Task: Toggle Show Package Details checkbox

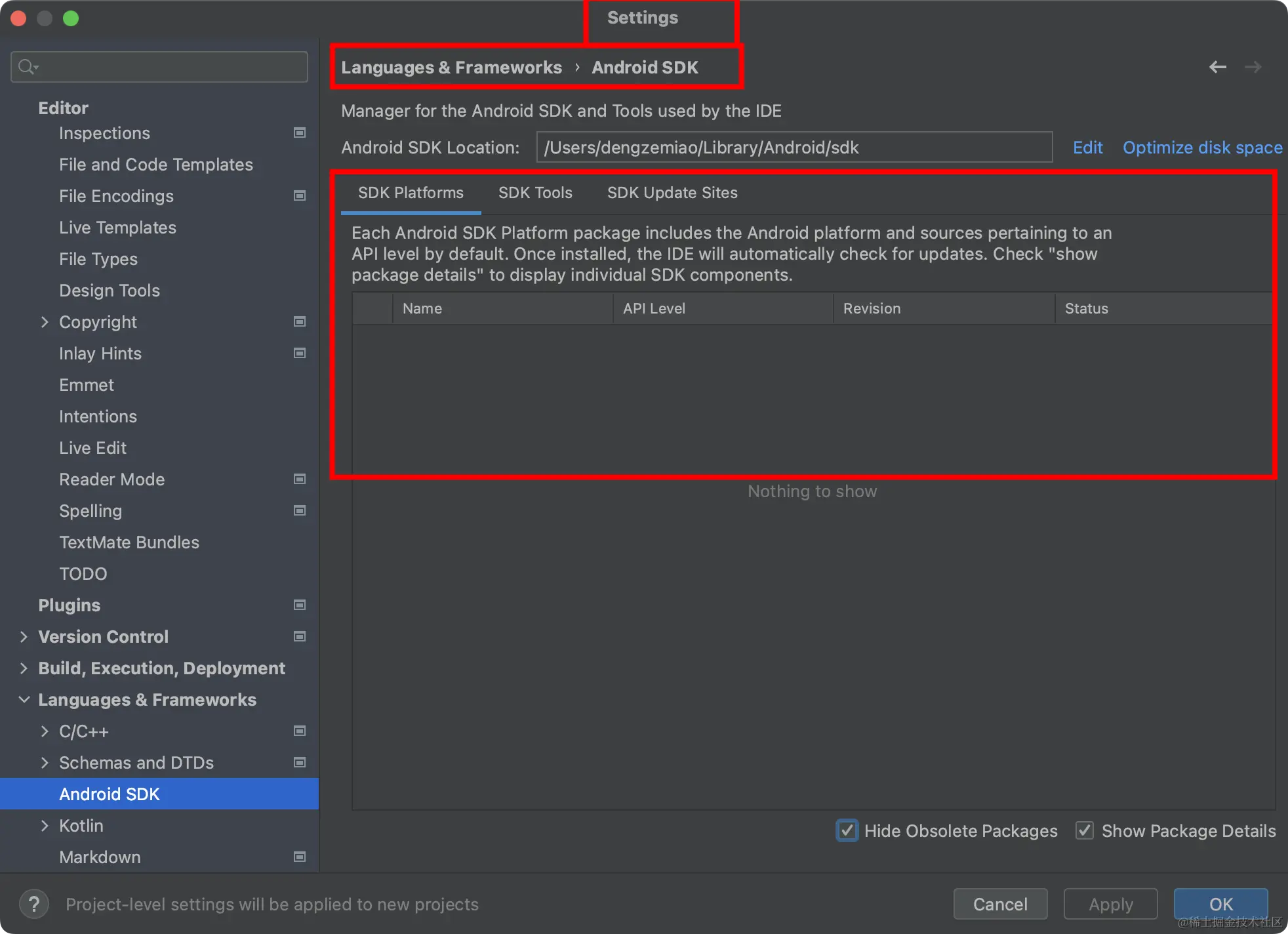Action: click(x=1085, y=830)
